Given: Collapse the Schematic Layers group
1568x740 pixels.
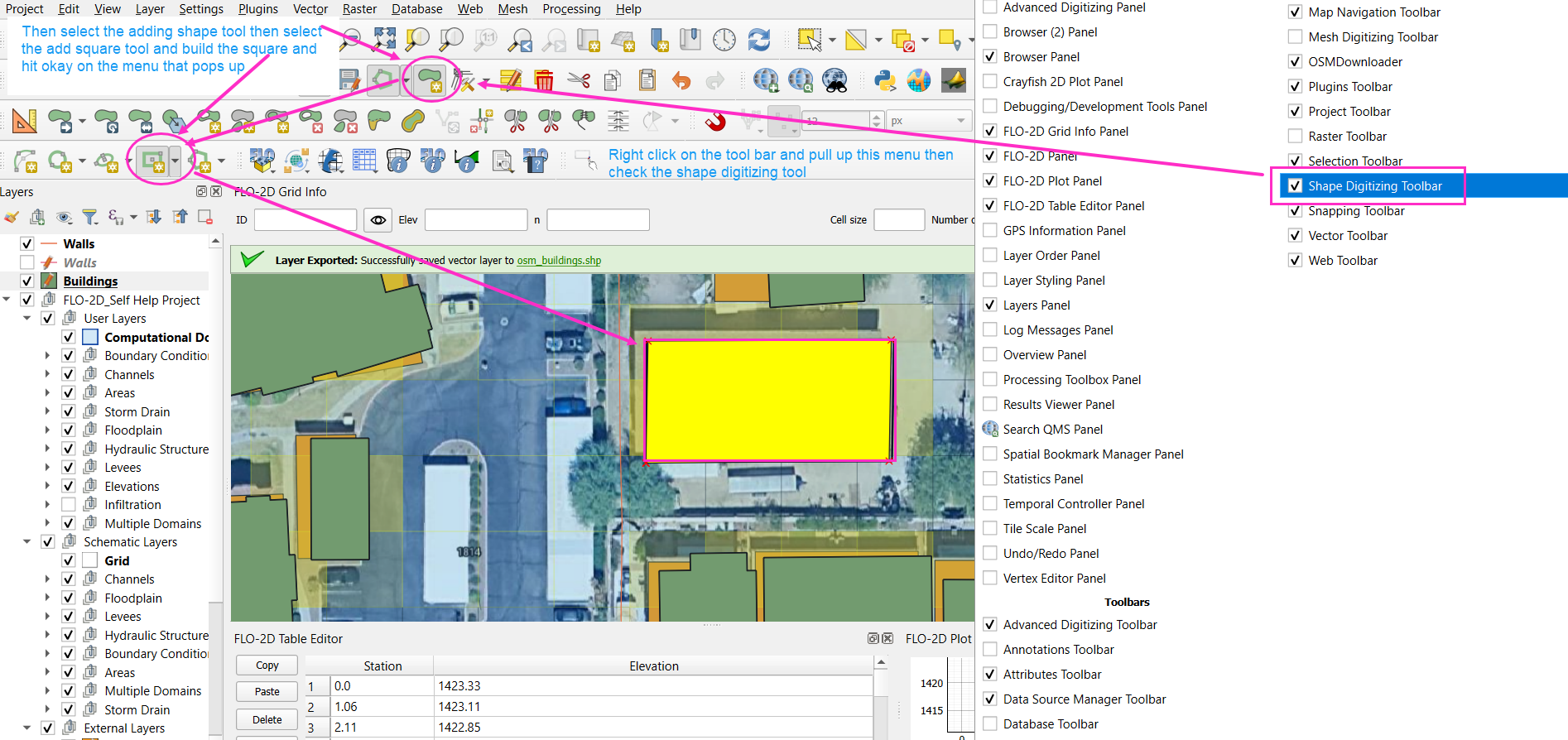Looking at the screenshot, I should tap(27, 542).
